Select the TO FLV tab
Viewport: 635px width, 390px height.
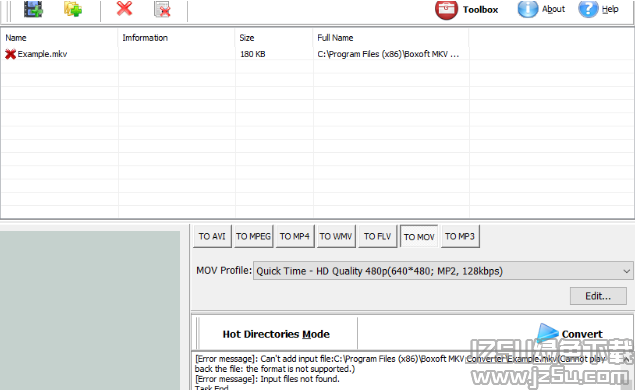[x=377, y=237]
